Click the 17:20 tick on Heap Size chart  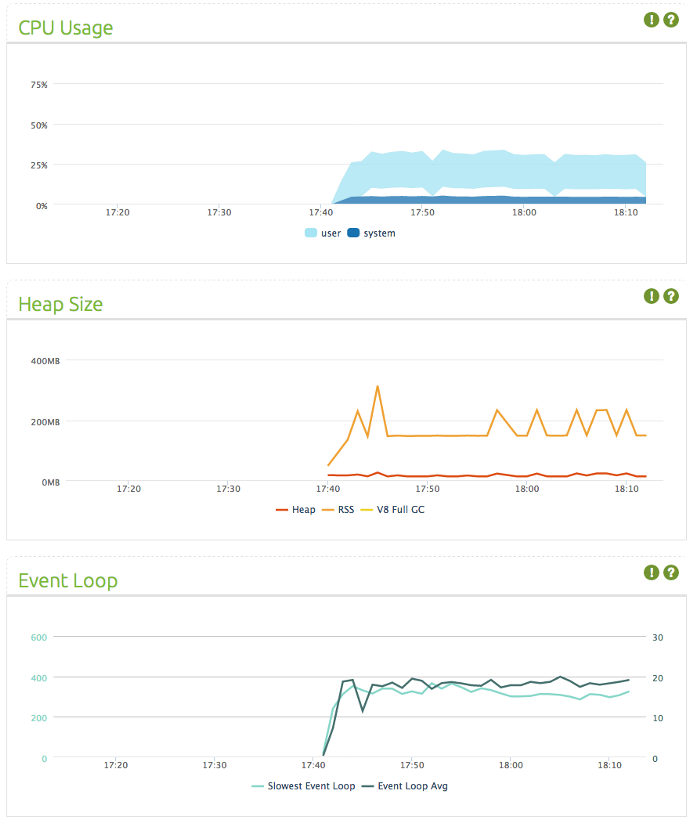coord(129,489)
